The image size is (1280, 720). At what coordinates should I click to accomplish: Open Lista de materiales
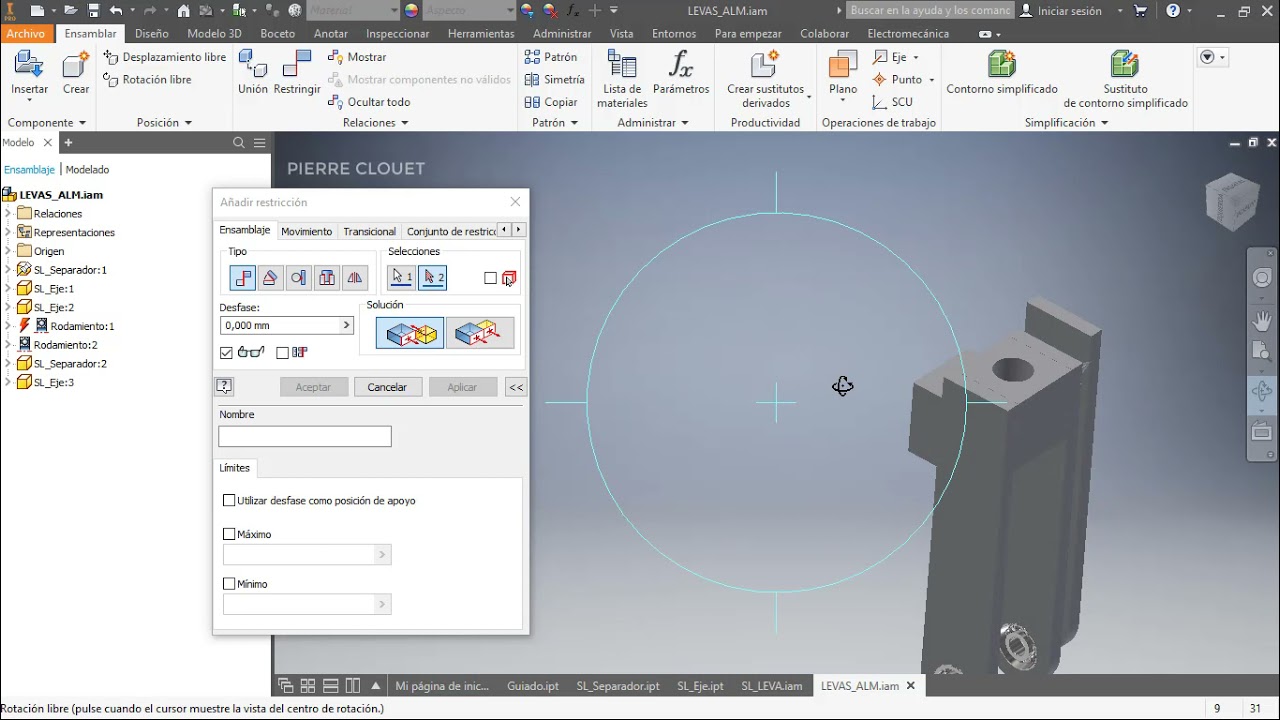pos(622,79)
